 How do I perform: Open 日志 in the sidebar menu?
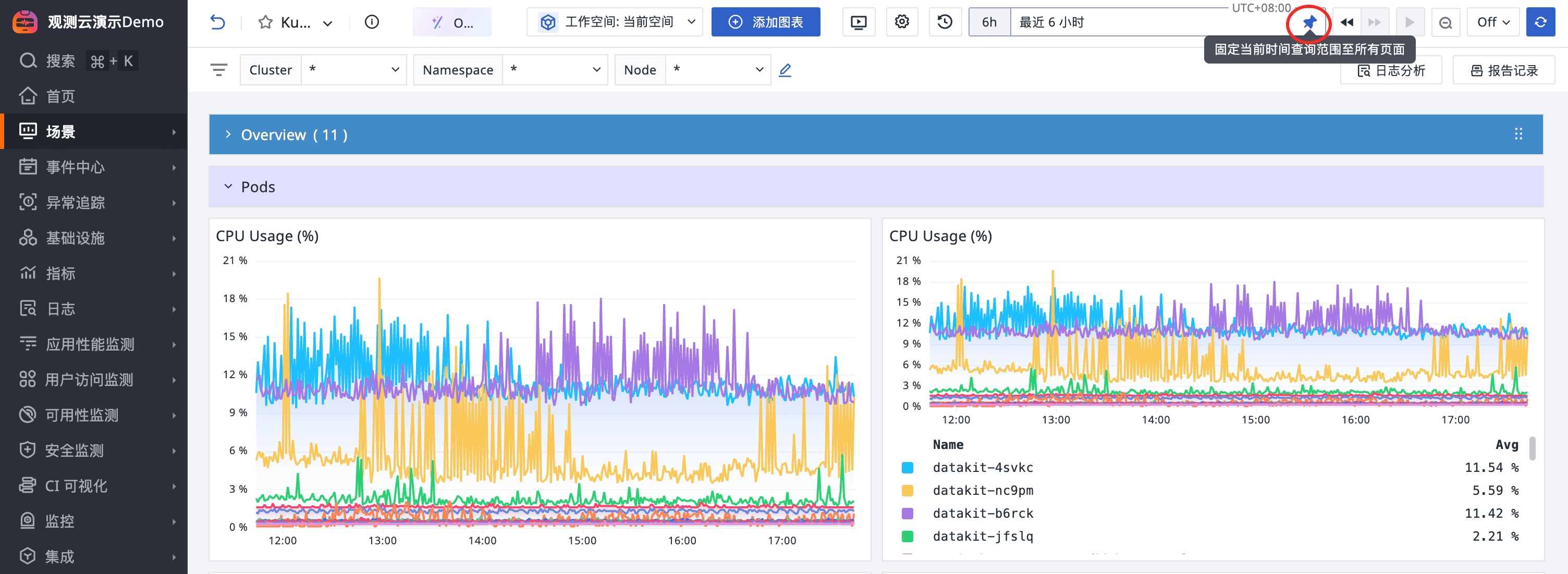61,309
